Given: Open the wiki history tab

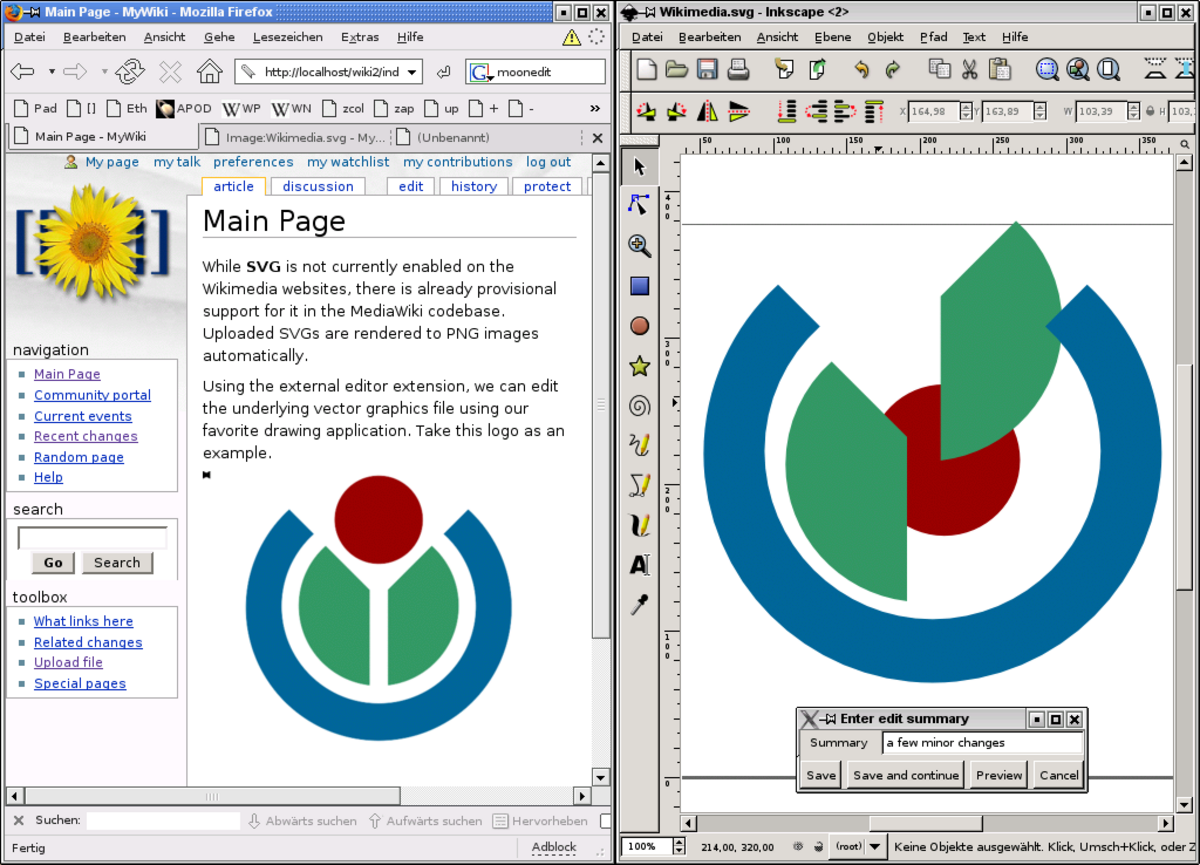Looking at the screenshot, I should click(x=474, y=186).
